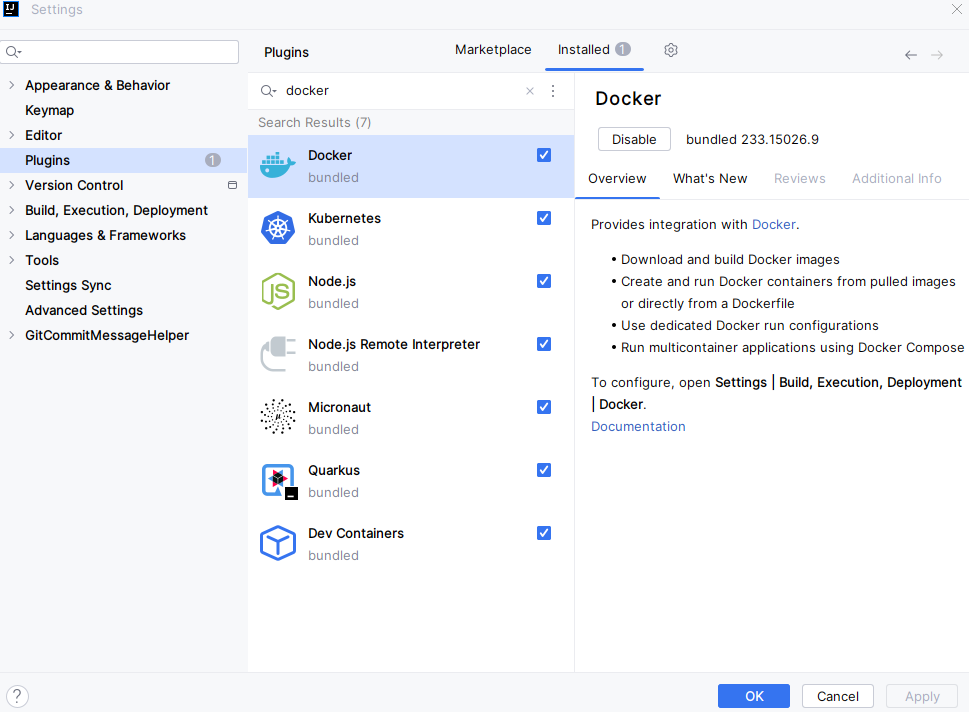Expand the Appearance & Behavior section
Viewport: 969px width, 712px height.
pyautogui.click(x=11, y=85)
